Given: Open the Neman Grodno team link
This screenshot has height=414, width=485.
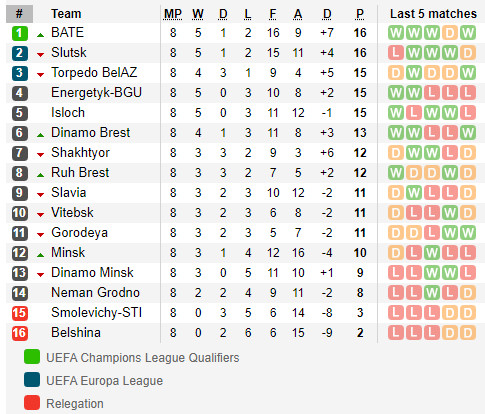Looking at the screenshot, I should pos(95,293).
